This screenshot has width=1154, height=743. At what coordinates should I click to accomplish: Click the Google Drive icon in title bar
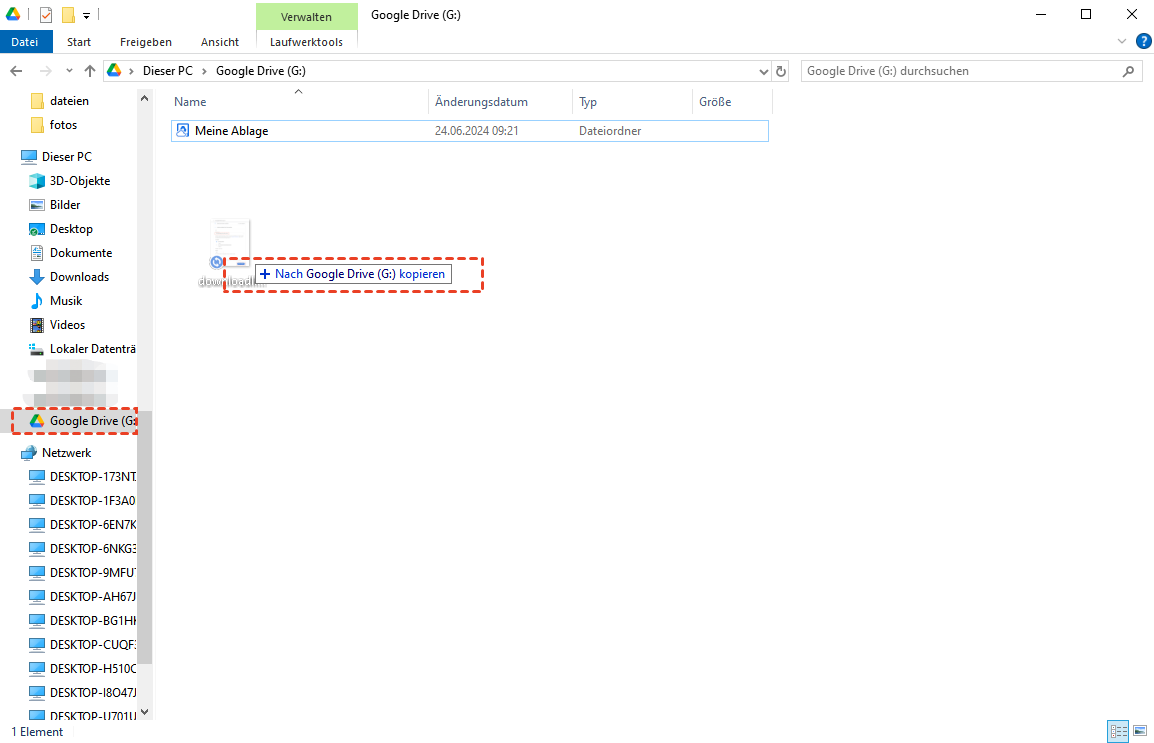tap(13, 14)
